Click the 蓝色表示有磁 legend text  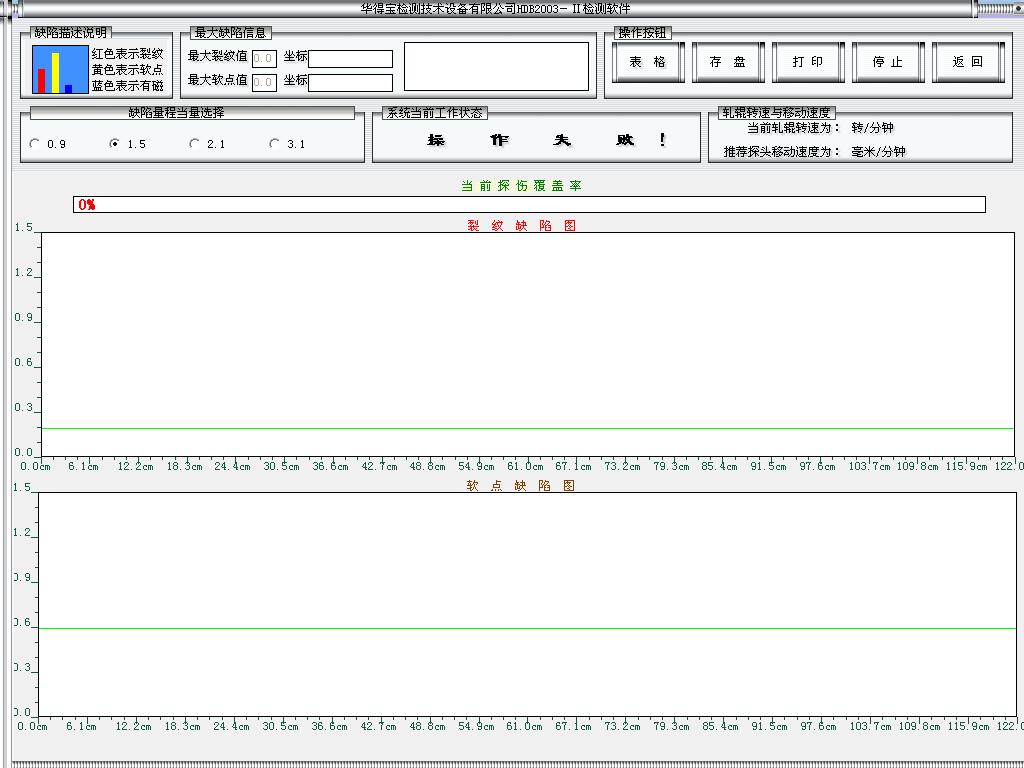click(127, 86)
